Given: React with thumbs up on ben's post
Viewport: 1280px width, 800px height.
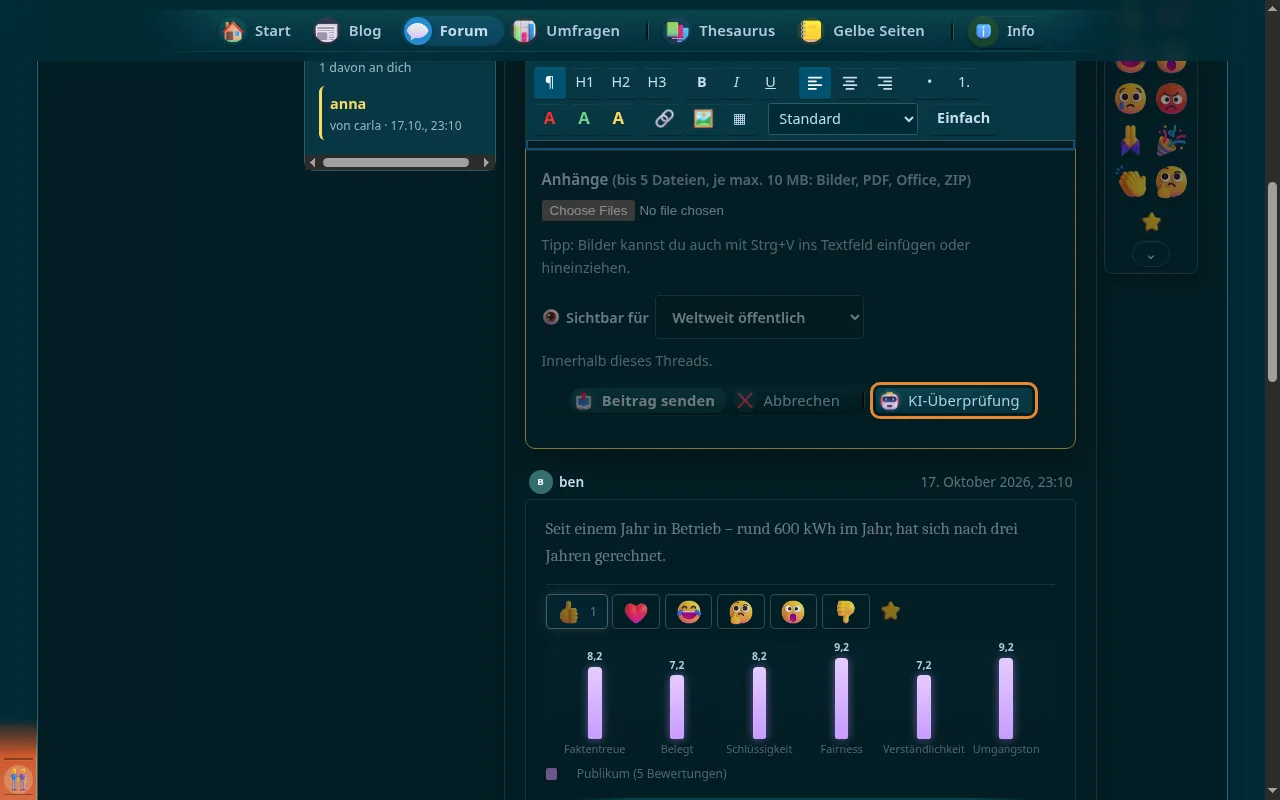Looking at the screenshot, I should [x=577, y=612].
